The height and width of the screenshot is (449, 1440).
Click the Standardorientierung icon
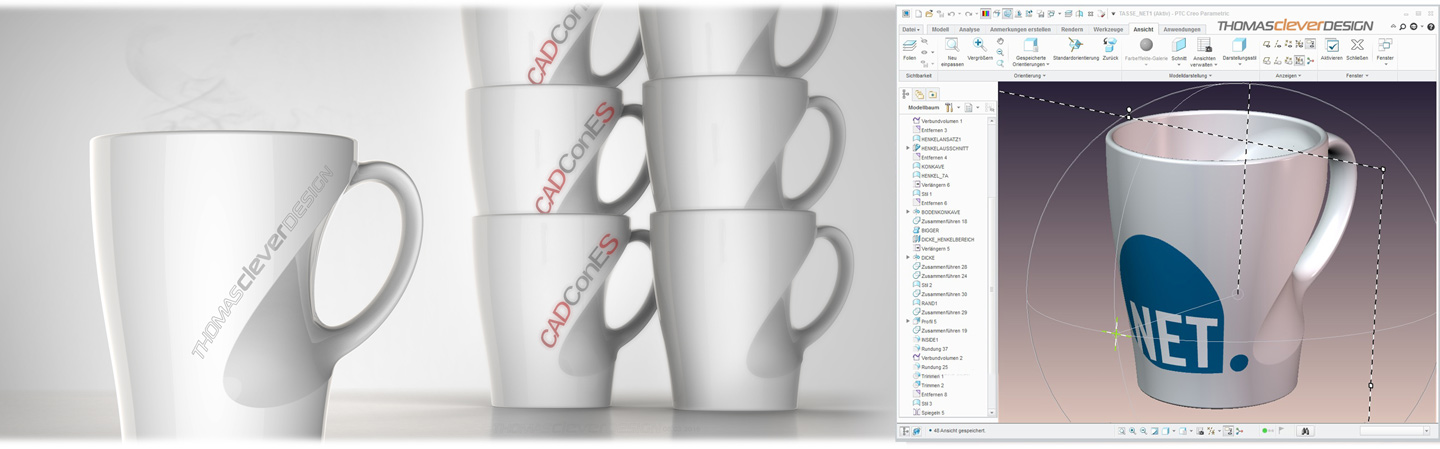click(1075, 45)
